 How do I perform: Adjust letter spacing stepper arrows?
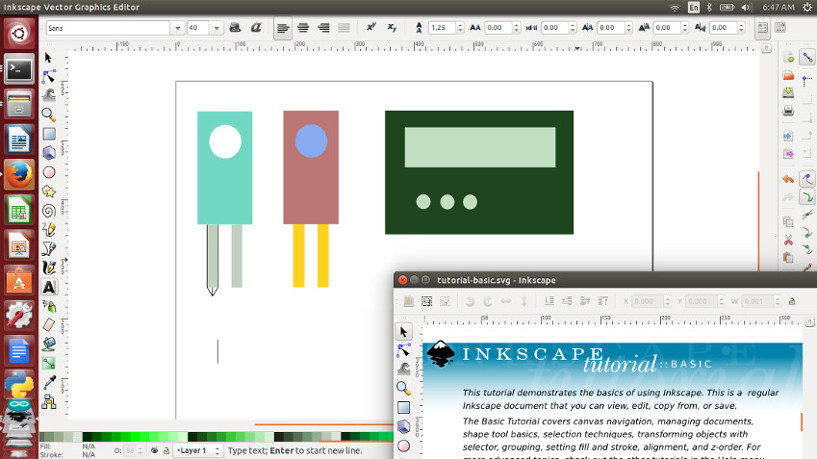[516, 28]
